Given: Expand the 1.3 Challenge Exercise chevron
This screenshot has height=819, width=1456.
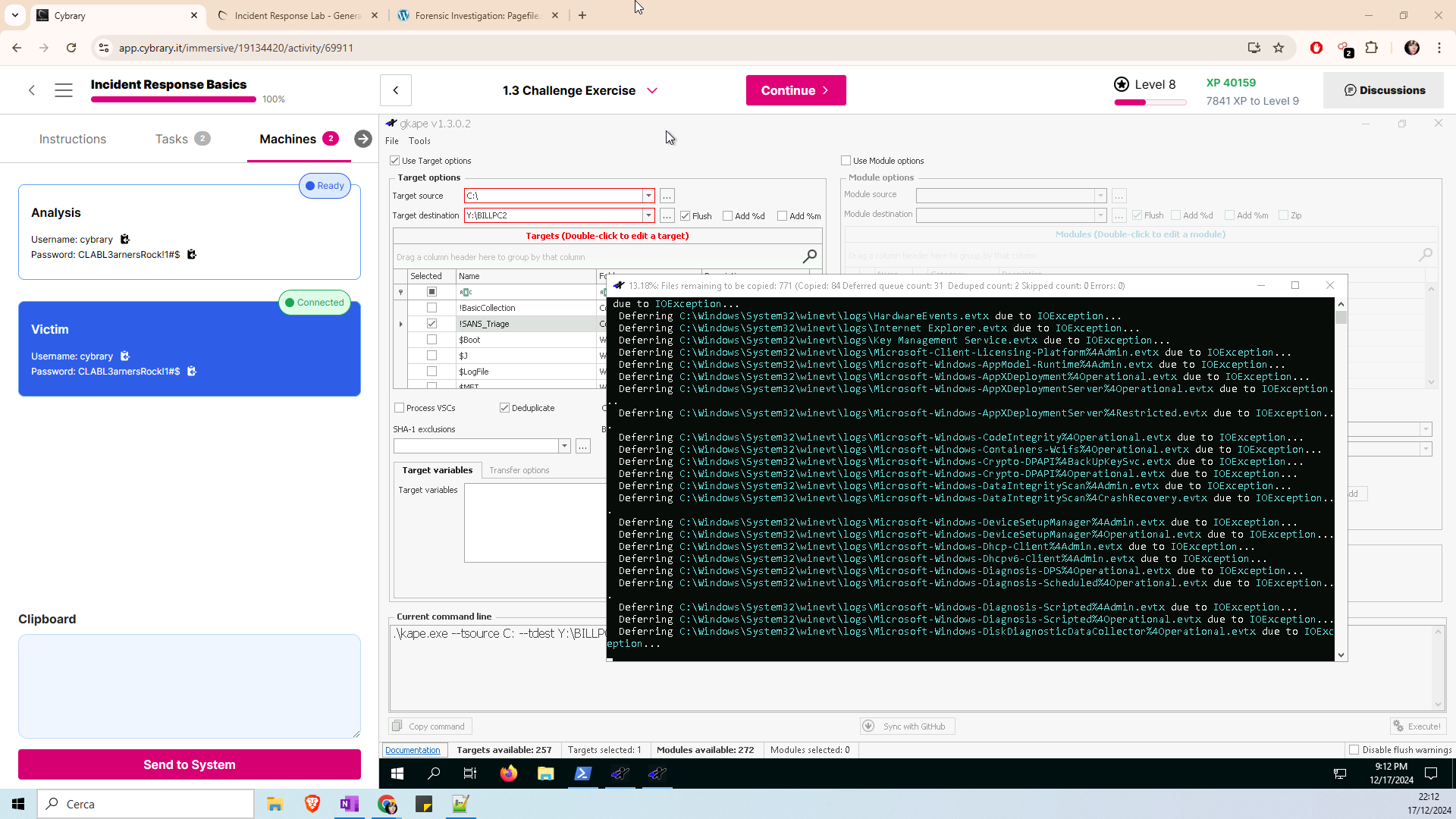Looking at the screenshot, I should 652,90.
